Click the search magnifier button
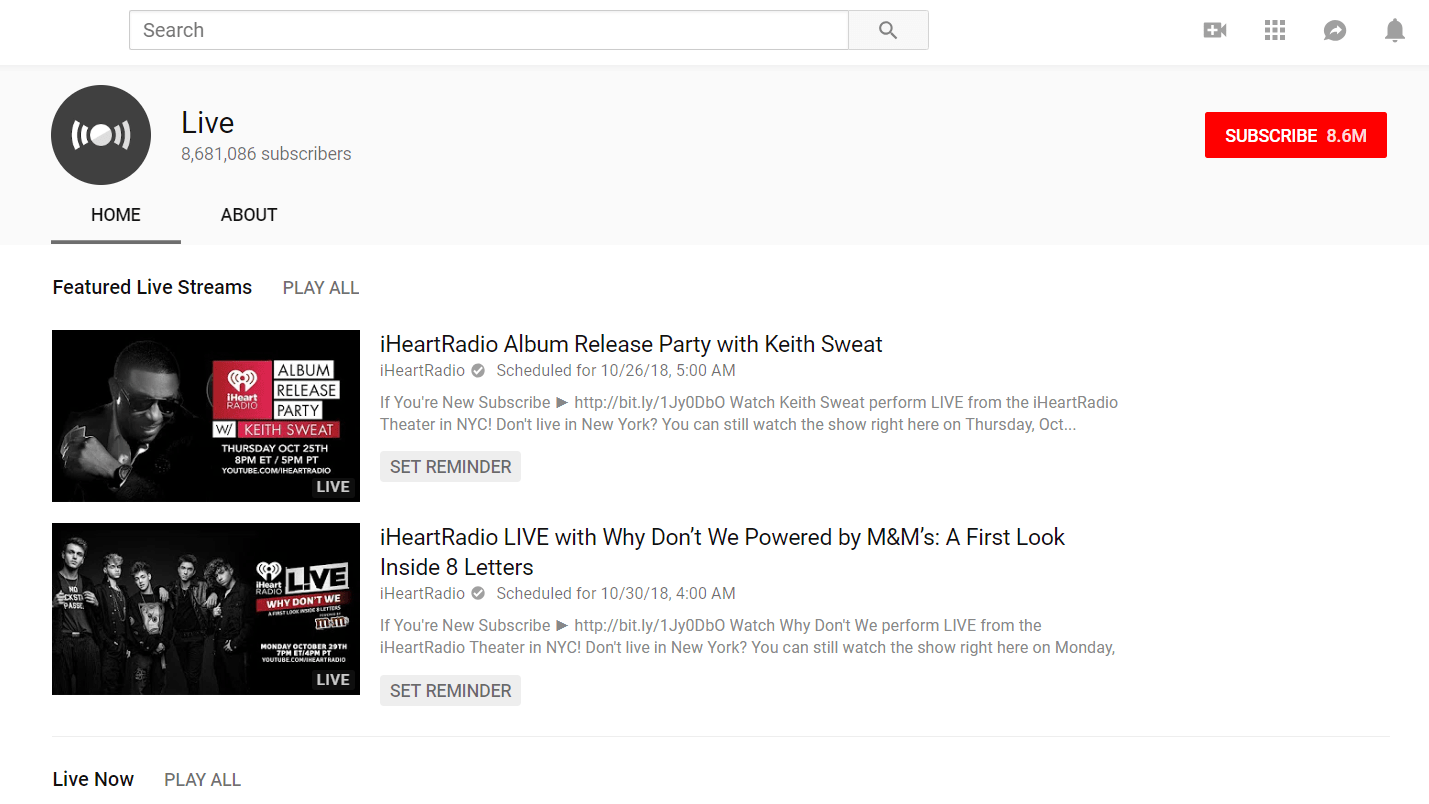 coord(888,30)
